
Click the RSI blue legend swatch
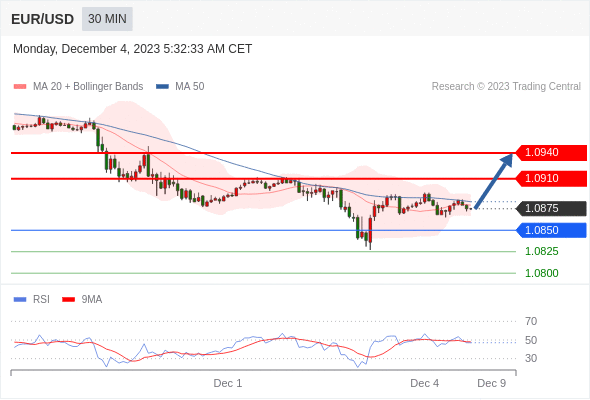coord(20,300)
